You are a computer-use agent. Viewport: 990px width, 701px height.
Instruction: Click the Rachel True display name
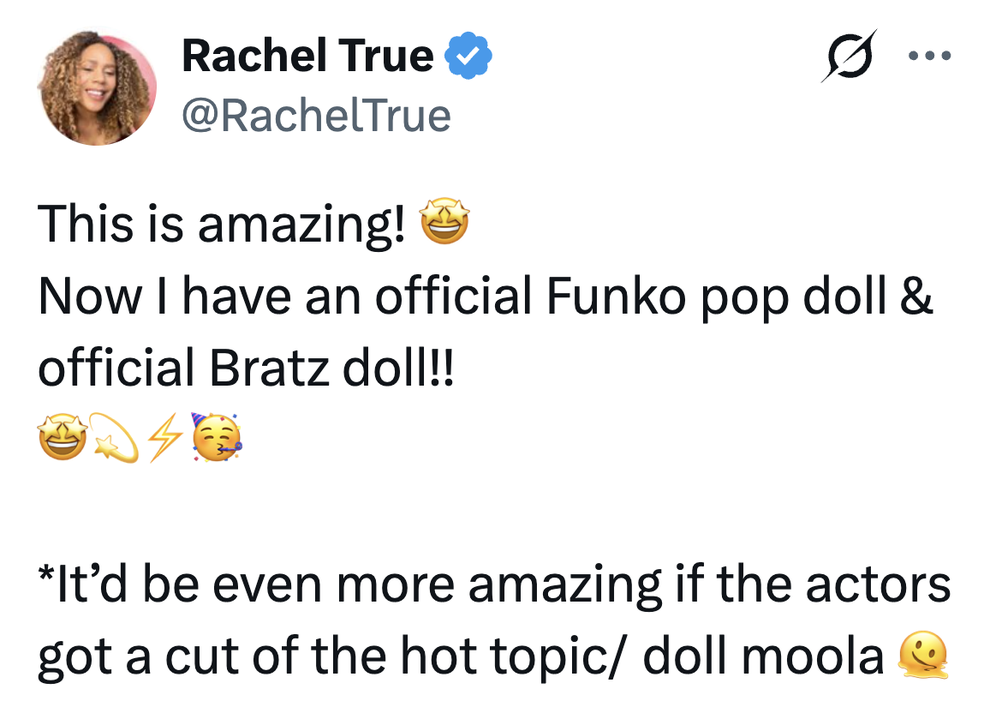tap(308, 56)
